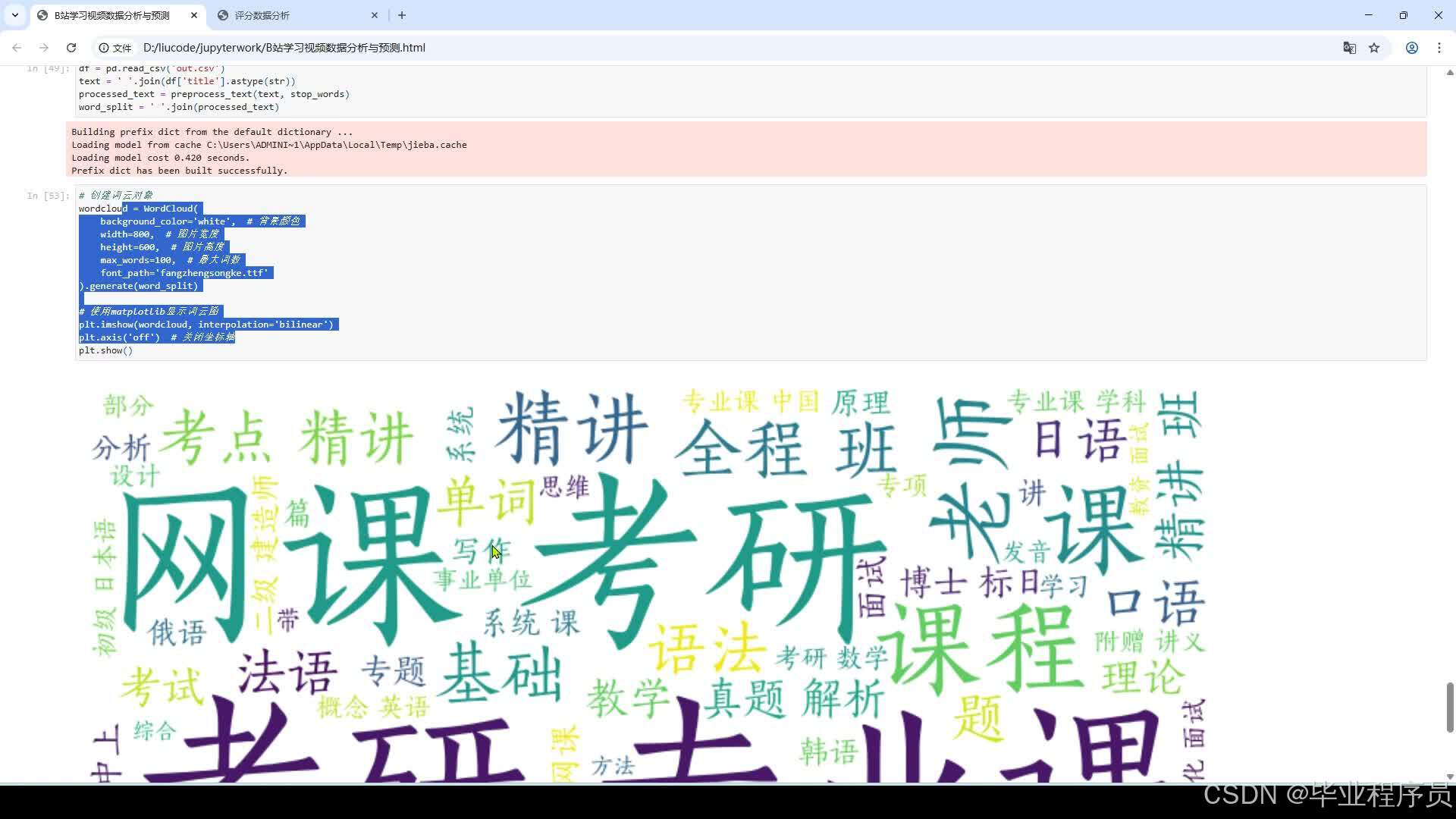Close the B站学习视频数据分析与预测 tab
The width and height of the screenshot is (1456, 819).
click(194, 15)
